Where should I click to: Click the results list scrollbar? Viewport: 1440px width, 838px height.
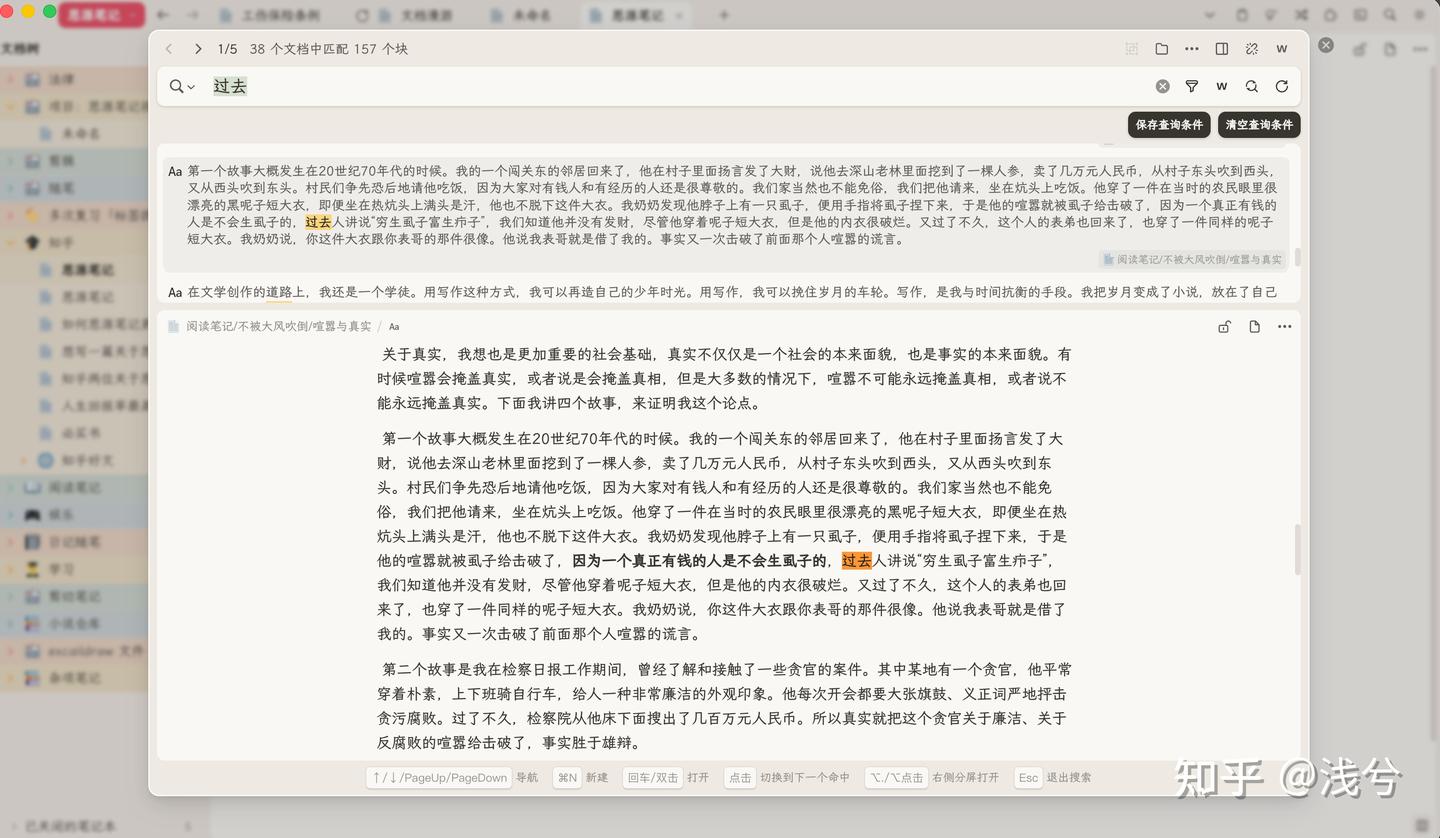1298,257
